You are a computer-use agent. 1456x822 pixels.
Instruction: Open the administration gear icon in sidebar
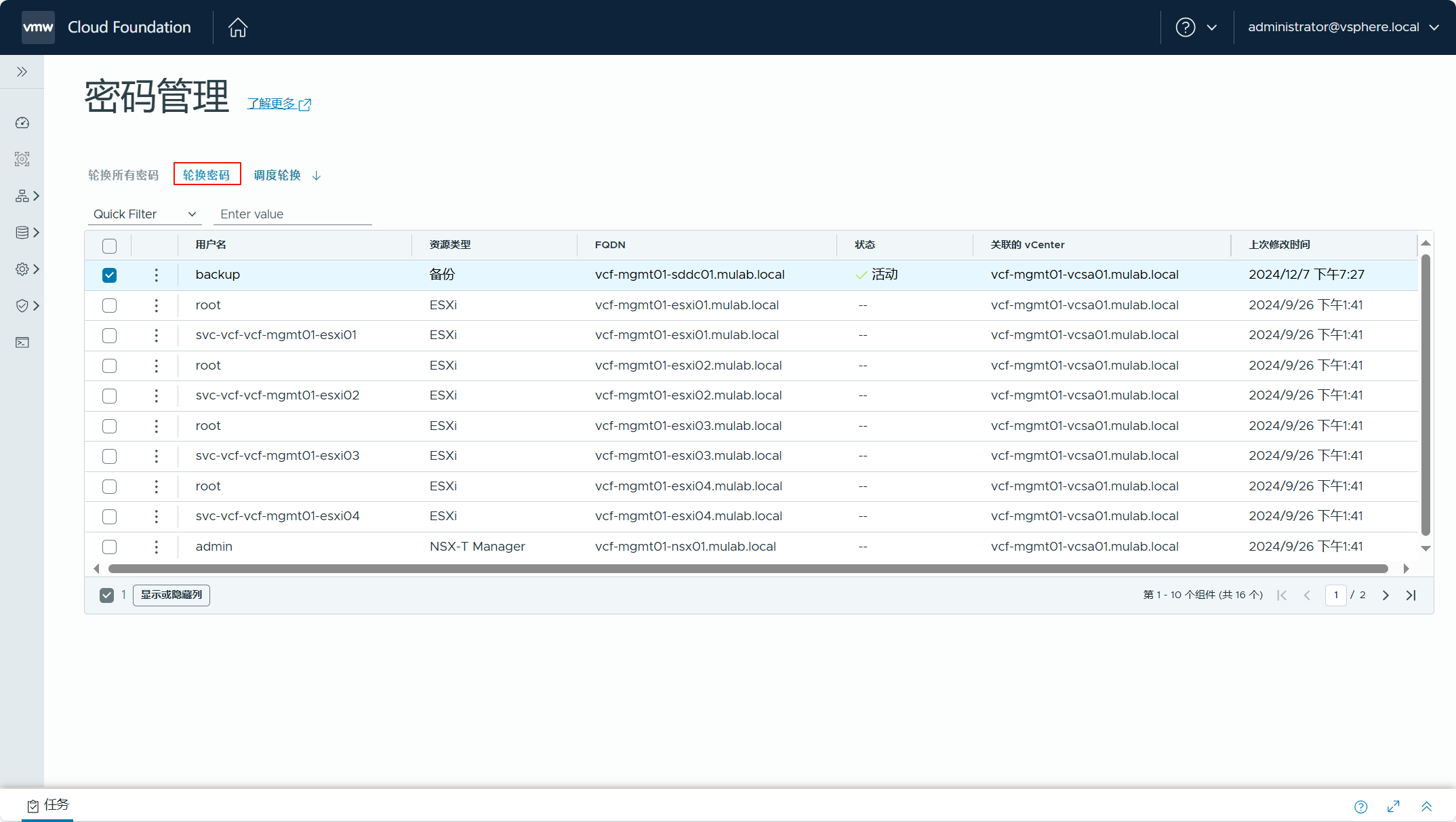[22, 269]
